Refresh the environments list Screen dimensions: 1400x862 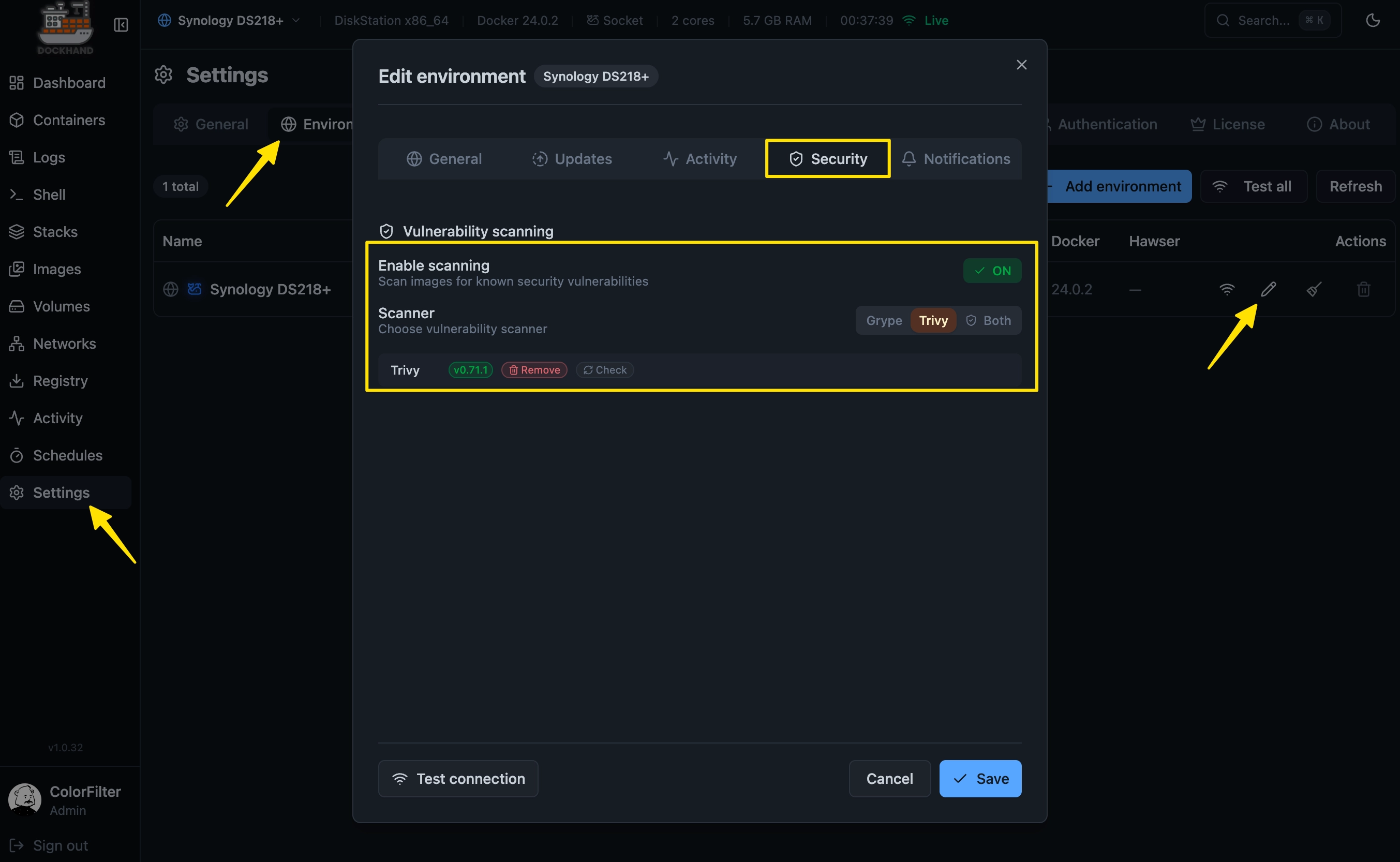pyautogui.click(x=1356, y=186)
